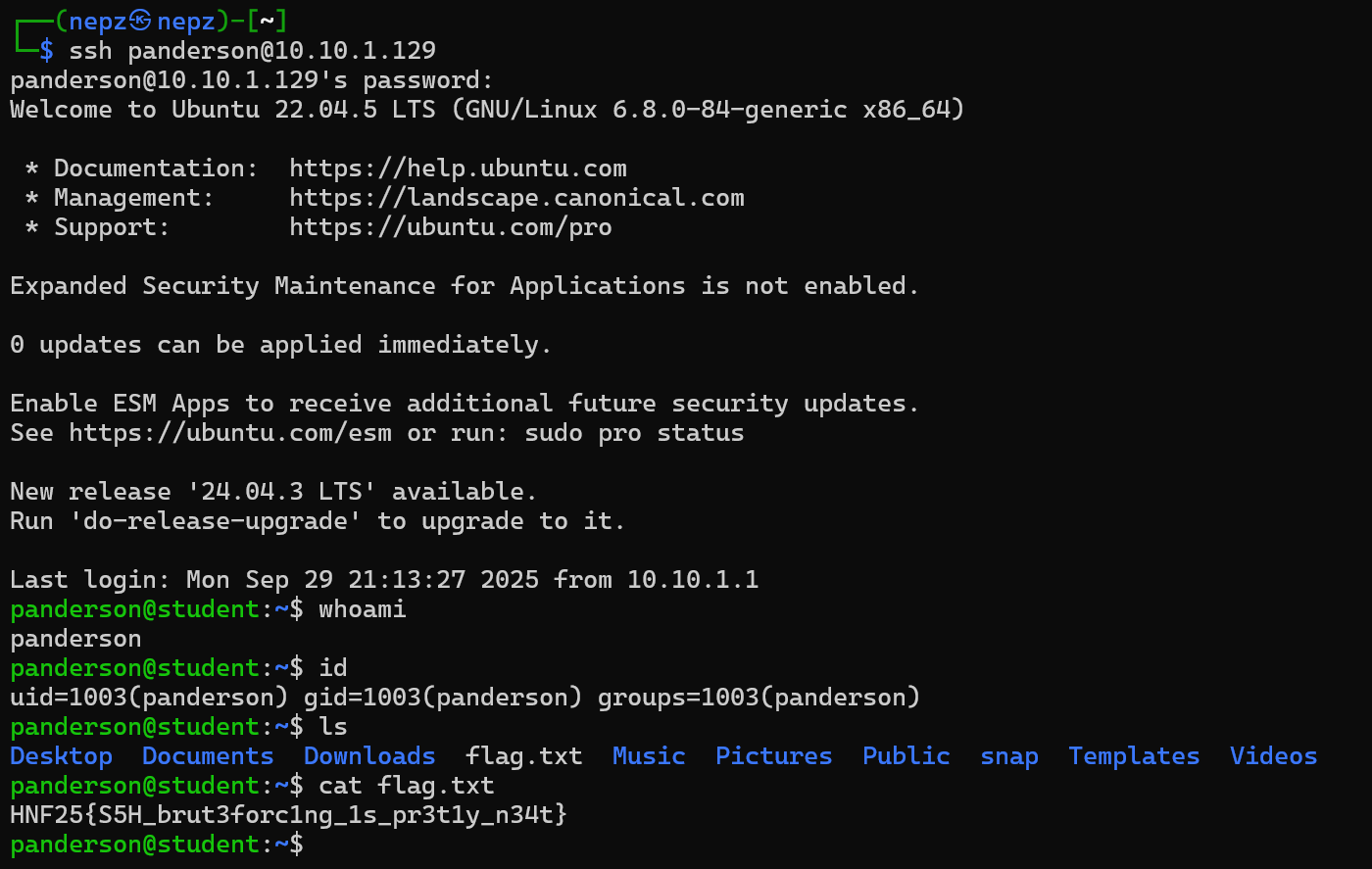Select the Music directory entry
Screen dimensions: 1372x869
649,756
